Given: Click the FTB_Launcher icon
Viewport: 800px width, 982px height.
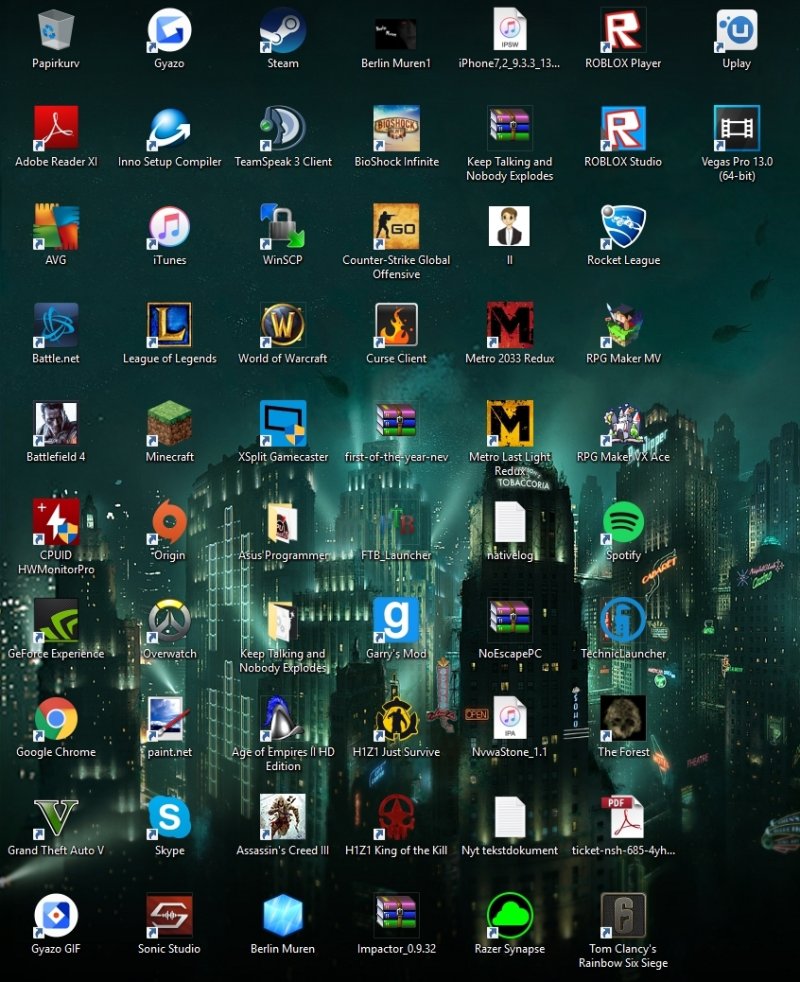Looking at the screenshot, I should 396,522.
